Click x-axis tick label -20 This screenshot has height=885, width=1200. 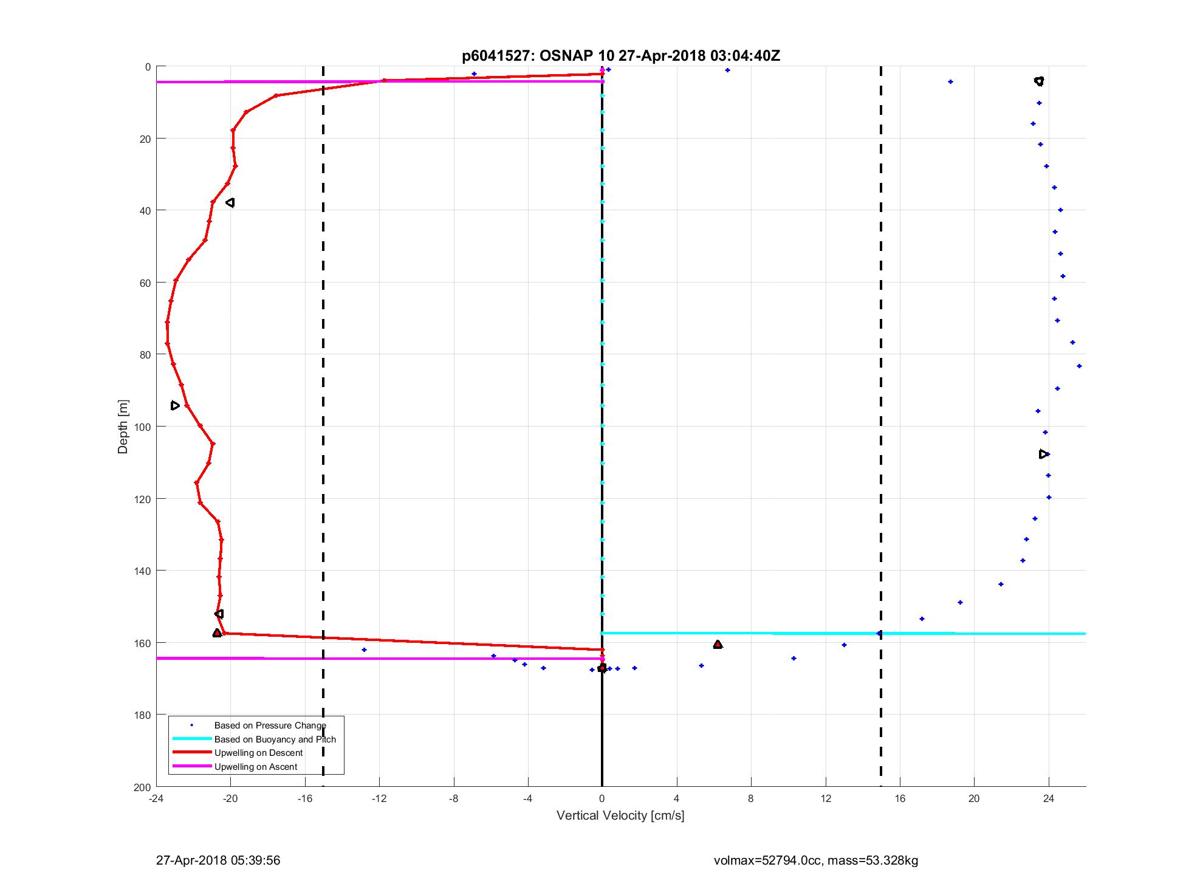230,799
